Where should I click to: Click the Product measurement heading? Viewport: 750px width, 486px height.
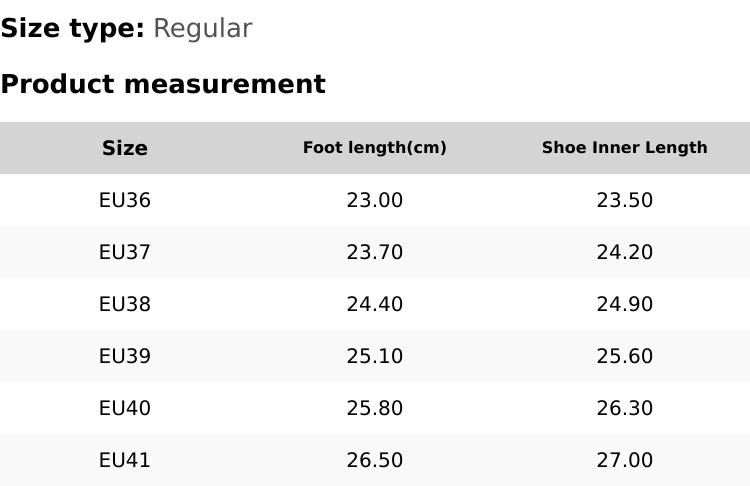click(163, 84)
